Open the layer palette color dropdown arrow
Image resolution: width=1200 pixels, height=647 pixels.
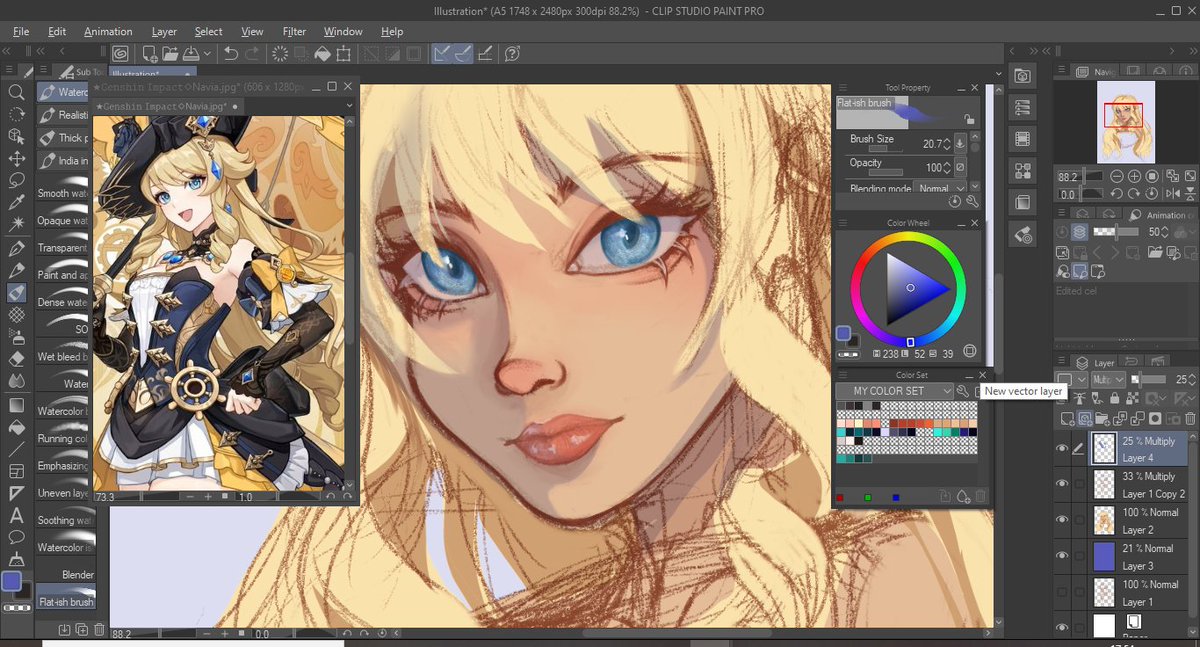click(1081, 380)
